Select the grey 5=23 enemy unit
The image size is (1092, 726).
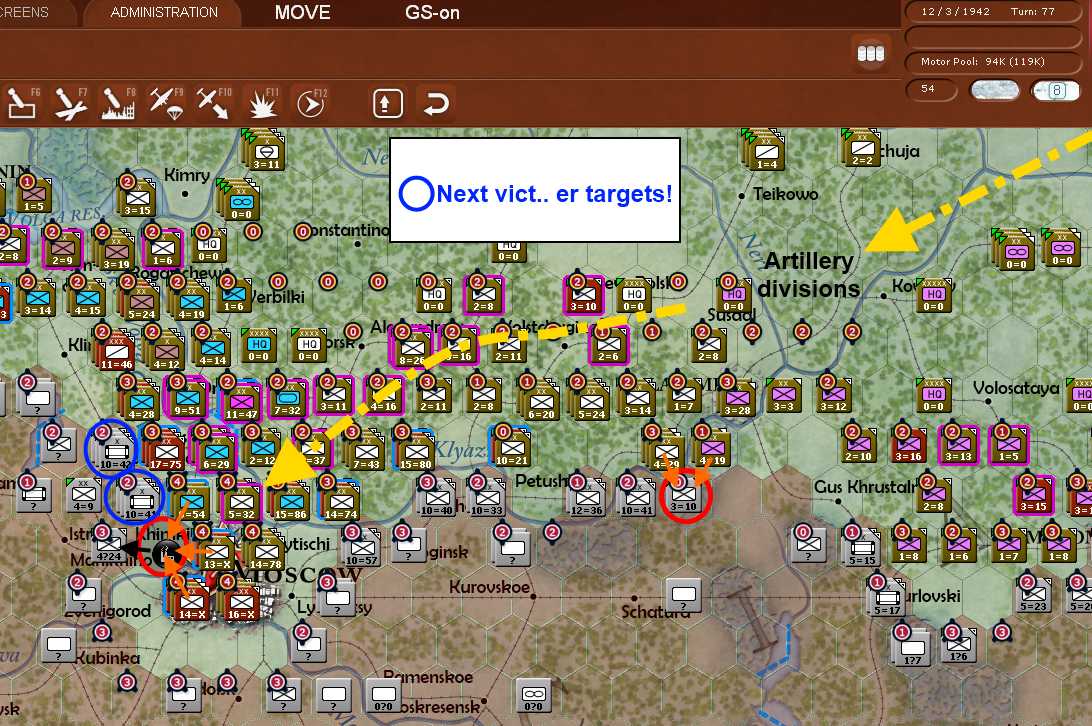(x=1034, y=594)
